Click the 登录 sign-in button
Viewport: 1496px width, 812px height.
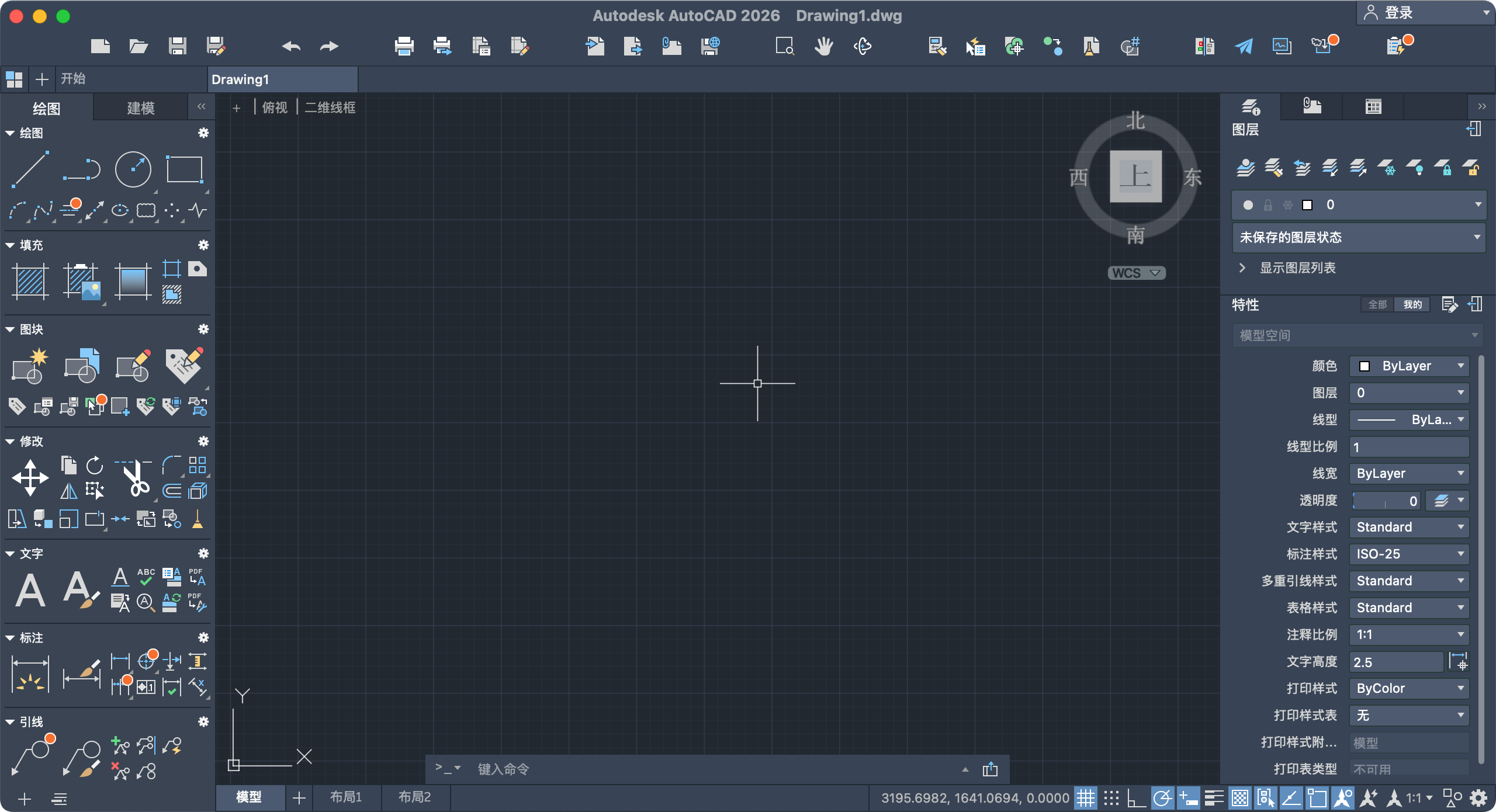[1398, 13]
